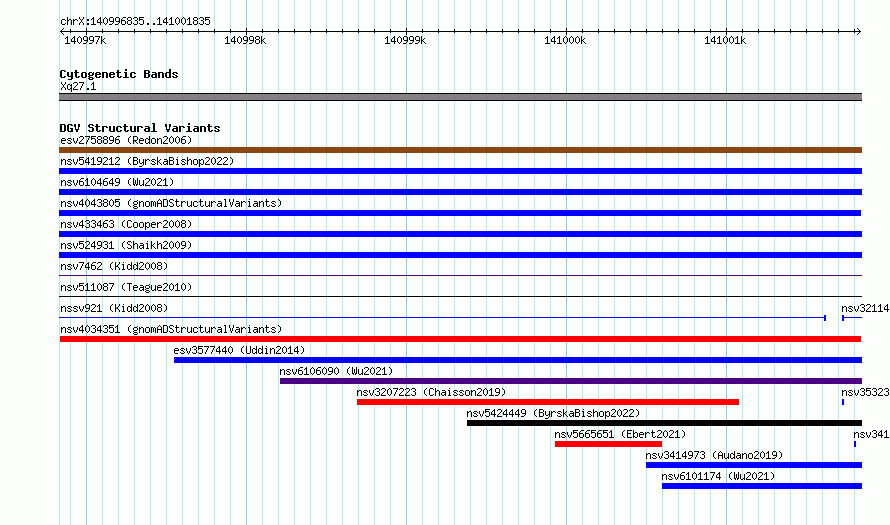Open the nsv7462 (Kidd2008) label
Viewport: 890px width, 525px height.
pyautogui.click(x=114, y=266)
